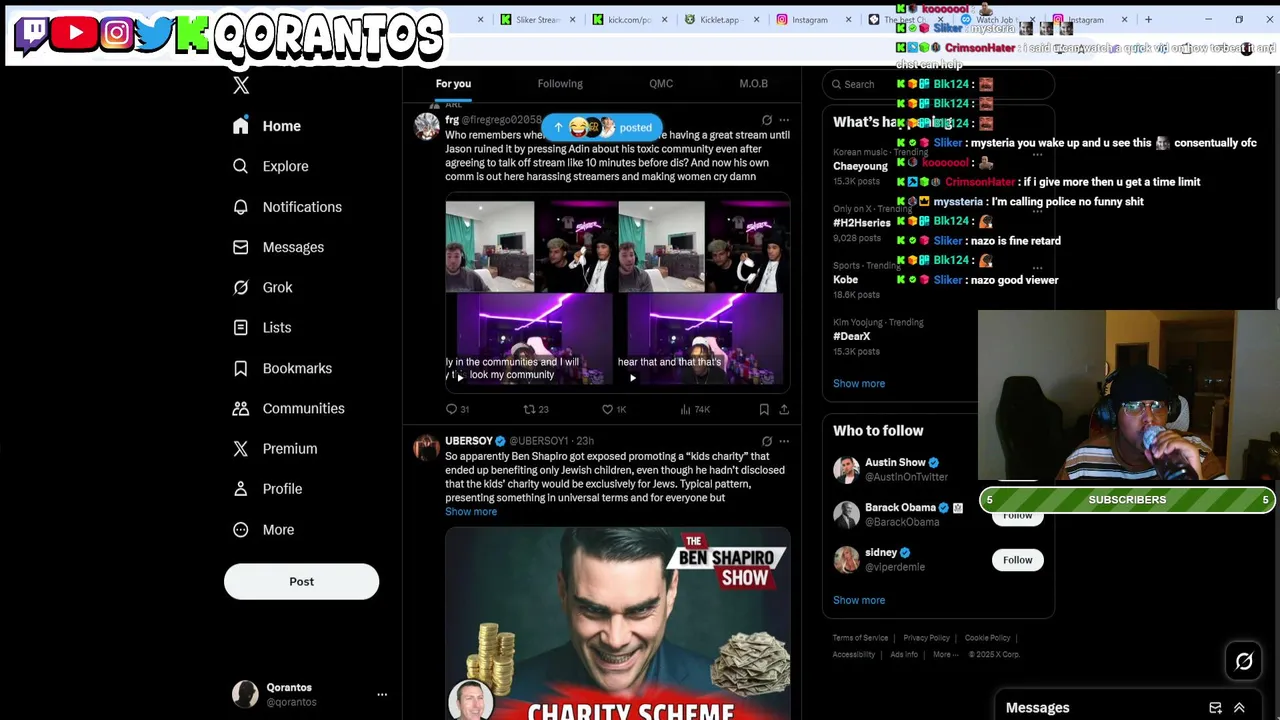Go to Home in the sidebar
This screenshot has width=1280, height=720.
[266, 126]
